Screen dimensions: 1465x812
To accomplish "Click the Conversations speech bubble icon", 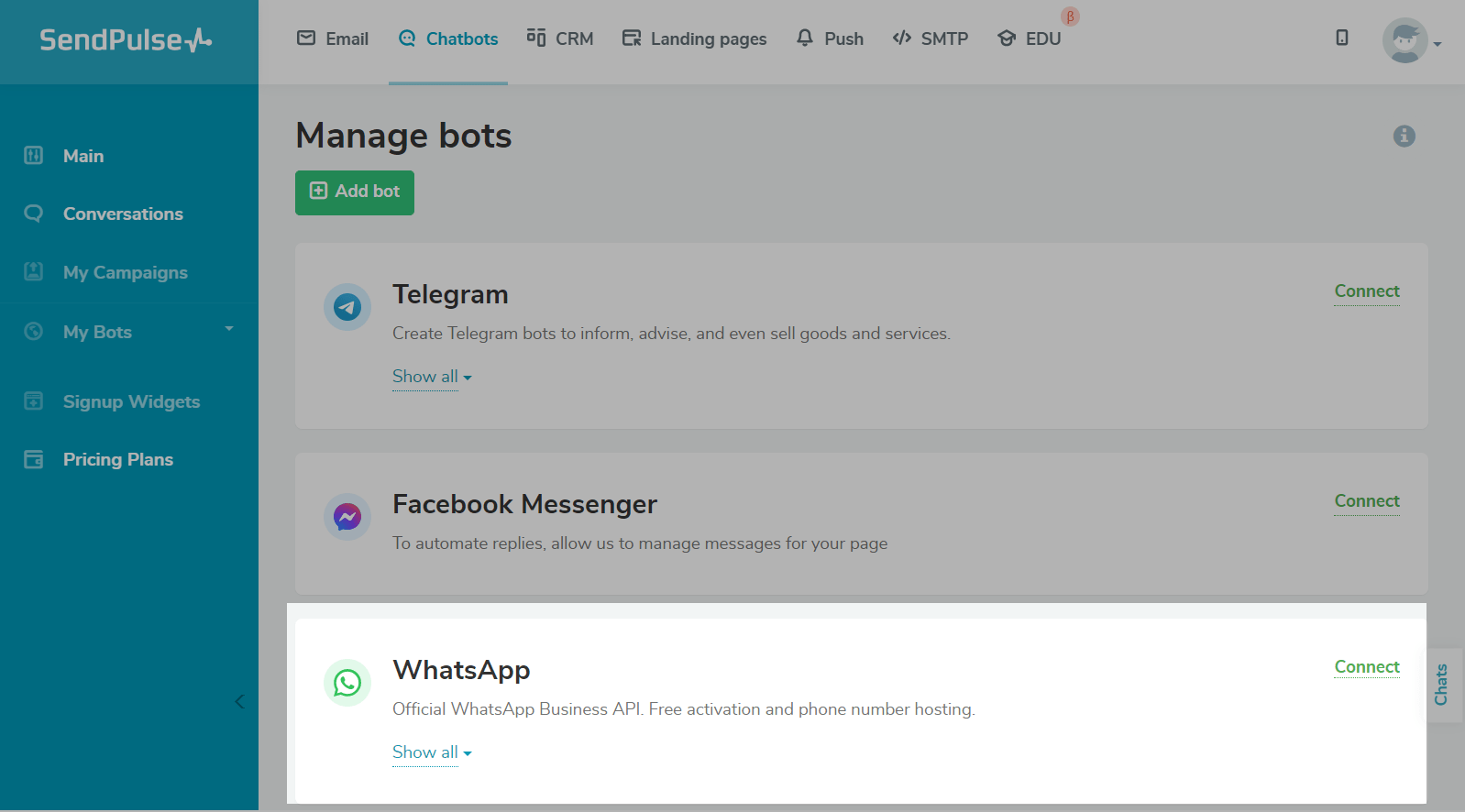I will click(x=34, y=214).
